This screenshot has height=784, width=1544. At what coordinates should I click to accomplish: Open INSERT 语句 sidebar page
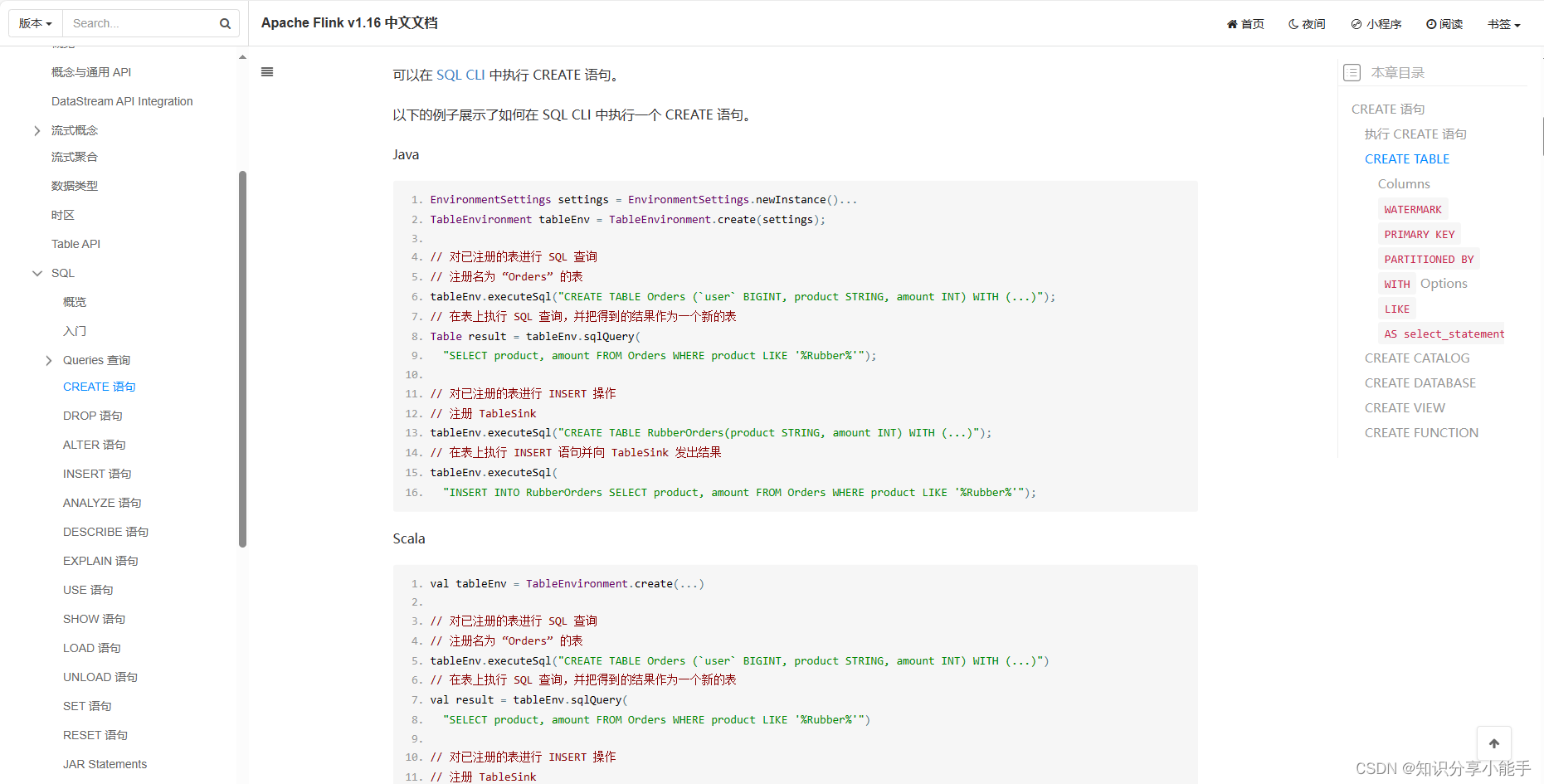tap(97, 474)
